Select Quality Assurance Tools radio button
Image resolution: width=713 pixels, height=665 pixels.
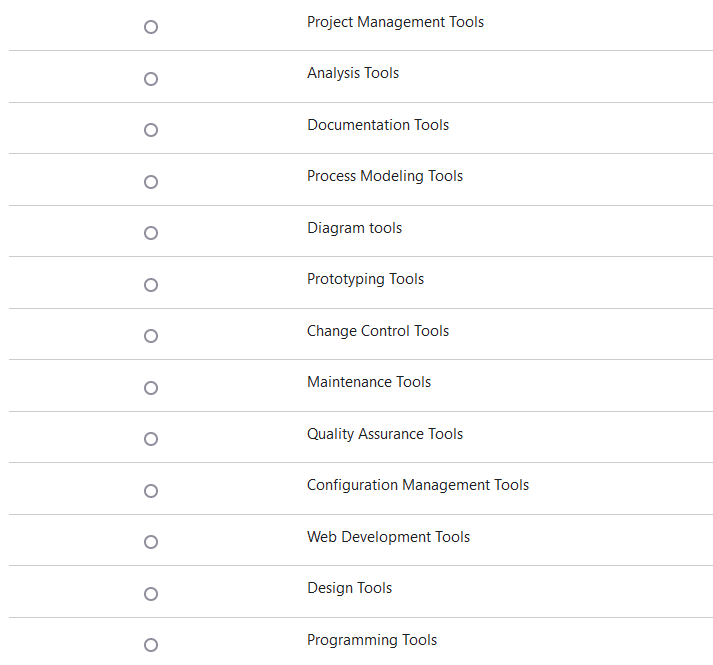(151, 439)
